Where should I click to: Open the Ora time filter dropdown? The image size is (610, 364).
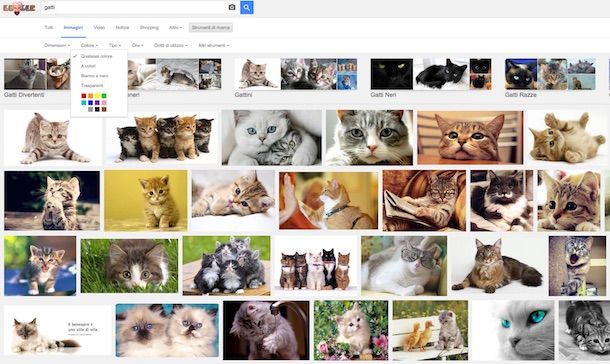pyautogui.click(x=137, y=46)
